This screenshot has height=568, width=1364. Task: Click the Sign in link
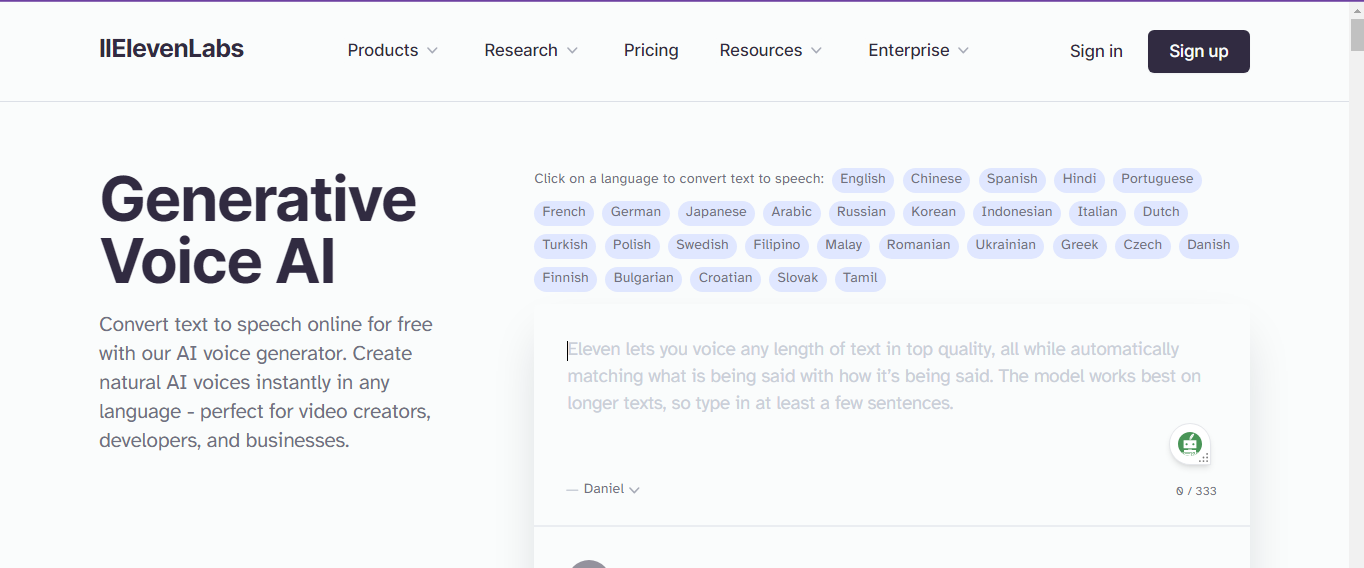[1096, 51]
